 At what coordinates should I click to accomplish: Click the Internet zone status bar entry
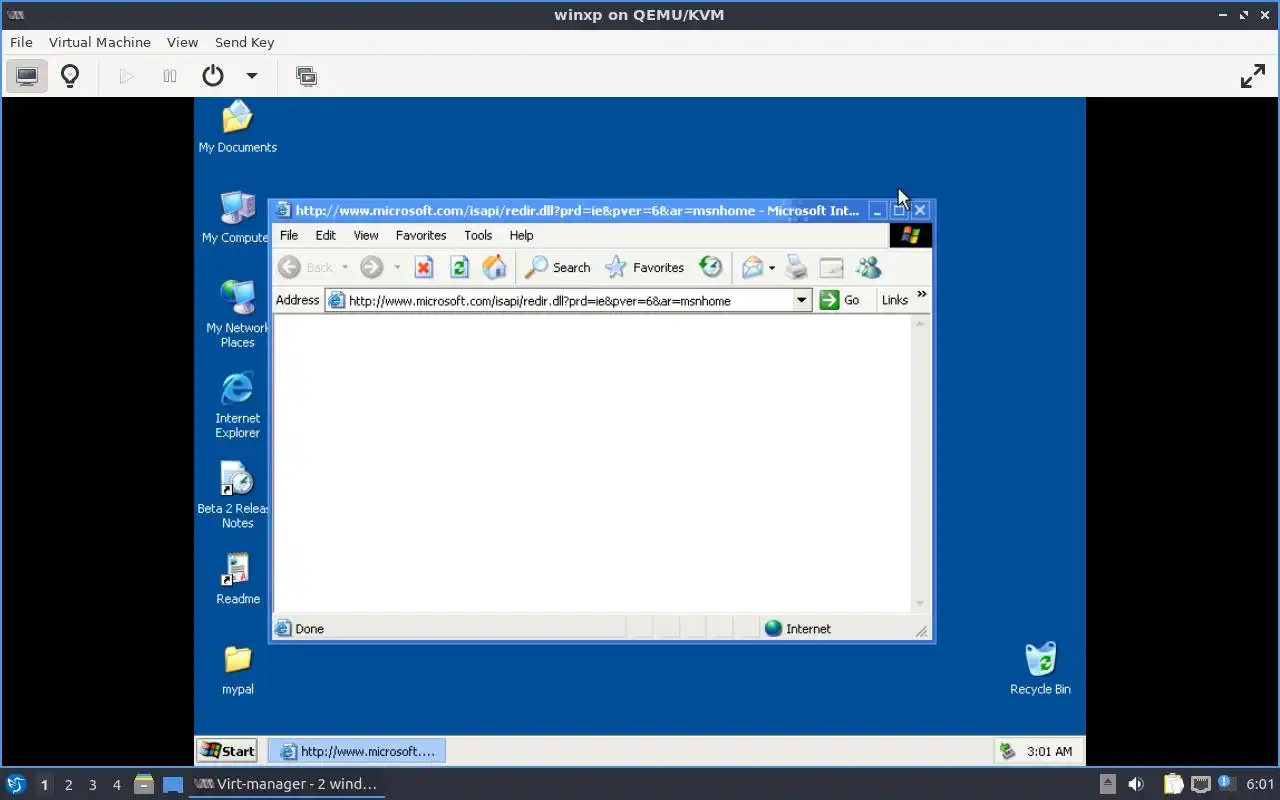coord(797,628)
